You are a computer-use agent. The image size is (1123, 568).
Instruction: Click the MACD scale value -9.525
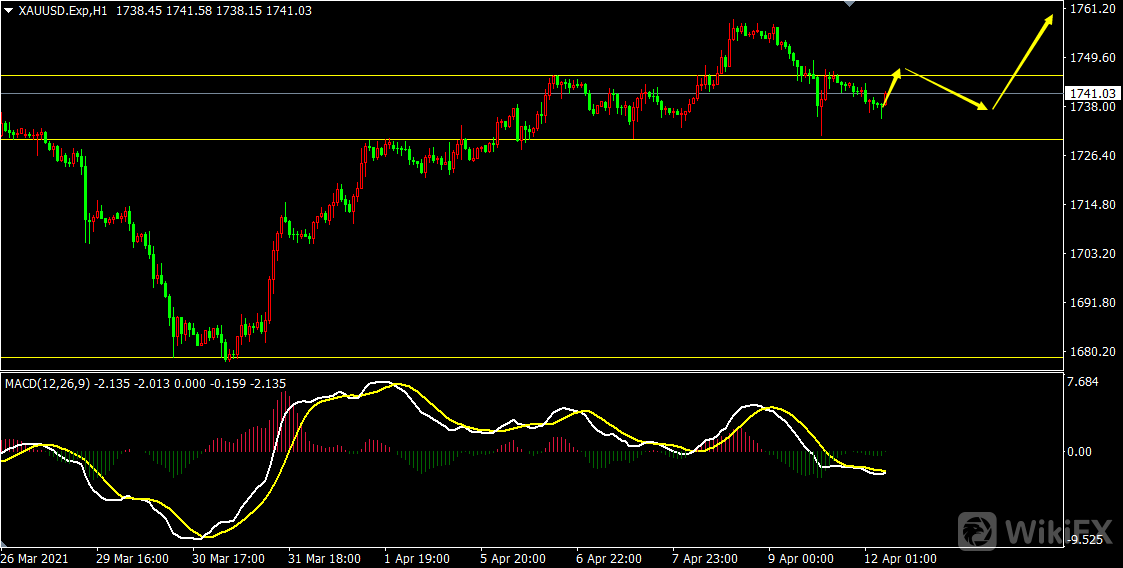[1086, 541]
